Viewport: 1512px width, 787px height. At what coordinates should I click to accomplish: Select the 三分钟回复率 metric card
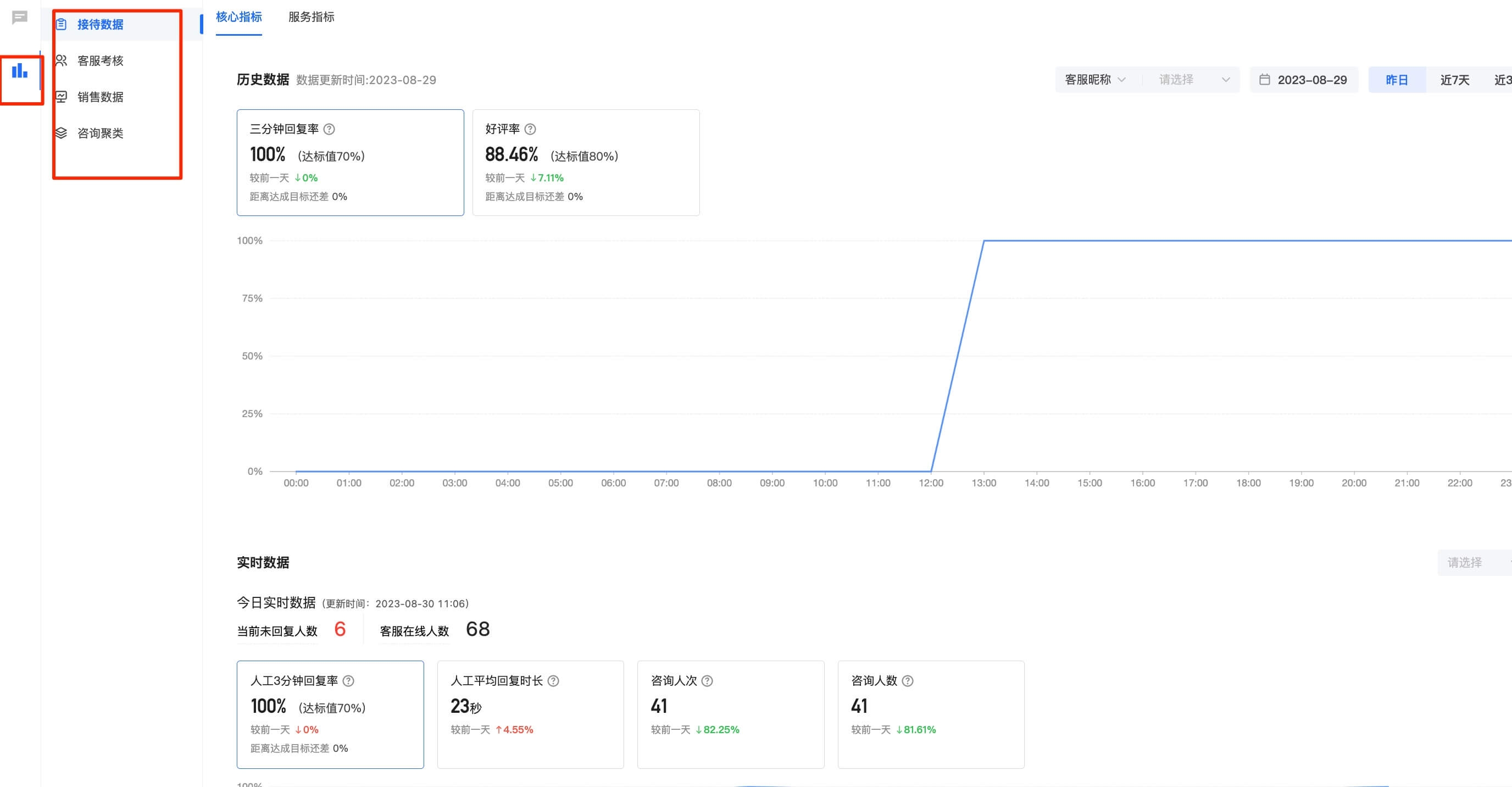(x=351, y=163)
